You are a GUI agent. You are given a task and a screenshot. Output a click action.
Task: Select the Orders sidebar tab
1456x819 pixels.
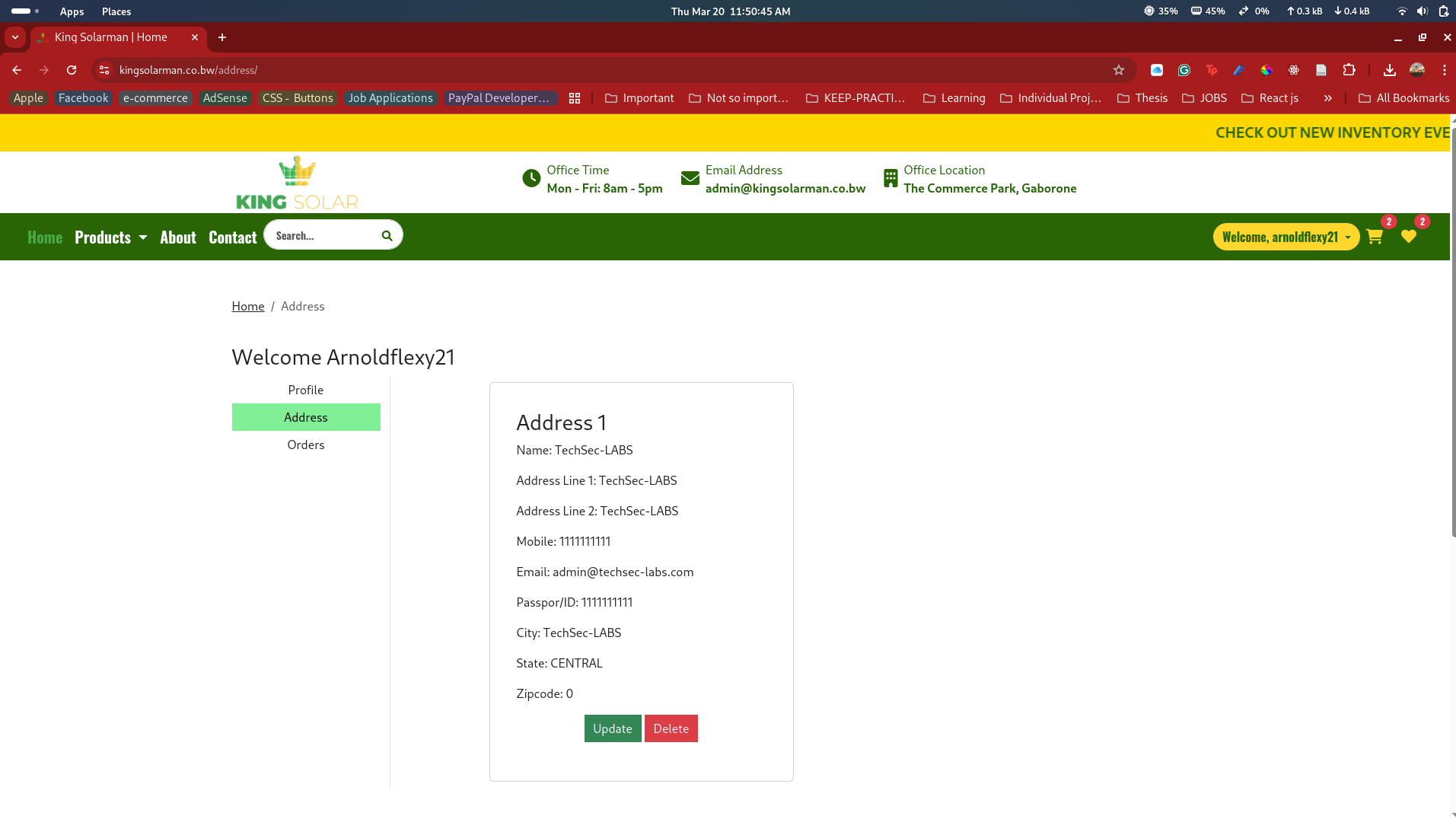[305, 445]
